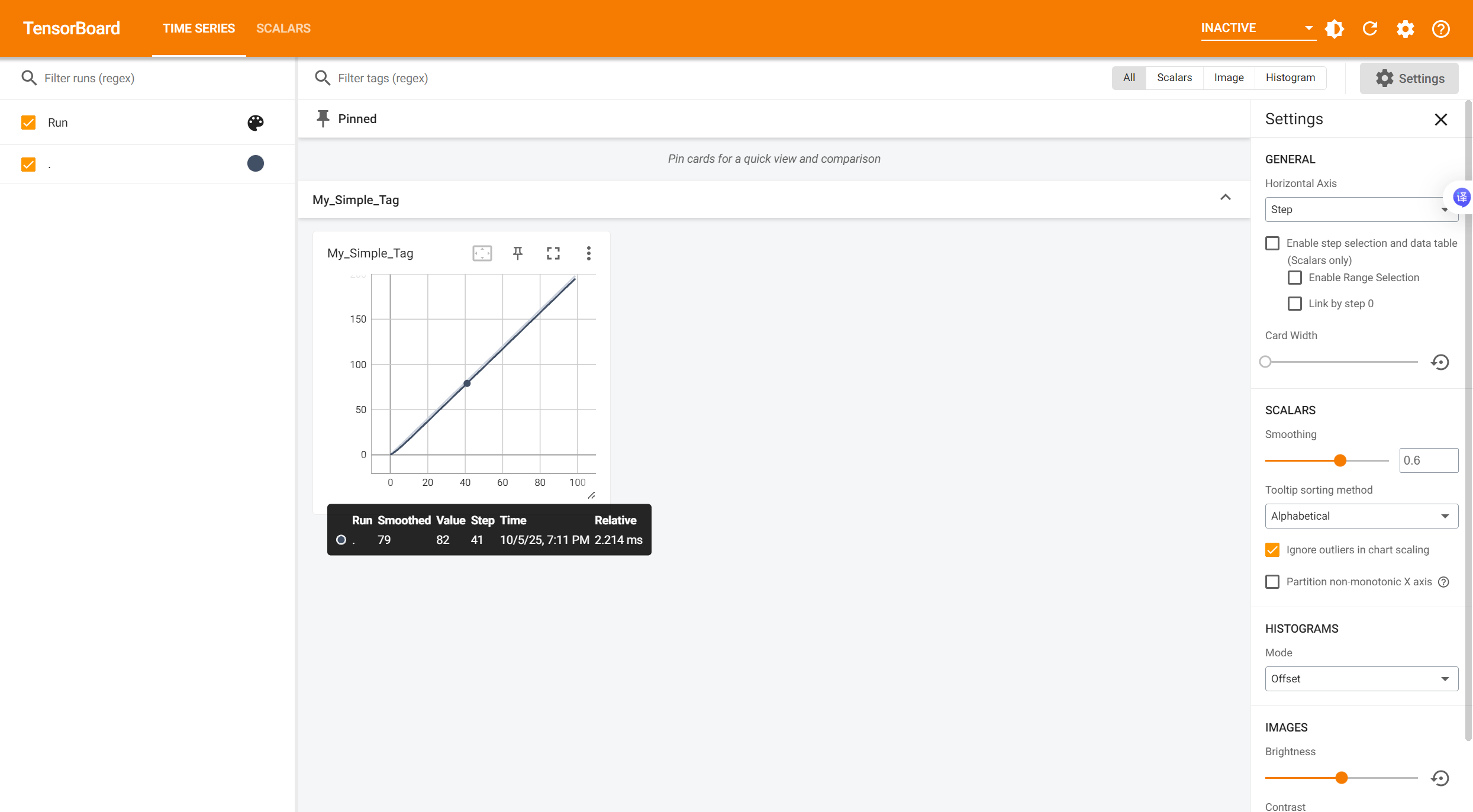
Task: Switch to the SCALARS tab
Action: pyautogui.click(x=283, y=28)
